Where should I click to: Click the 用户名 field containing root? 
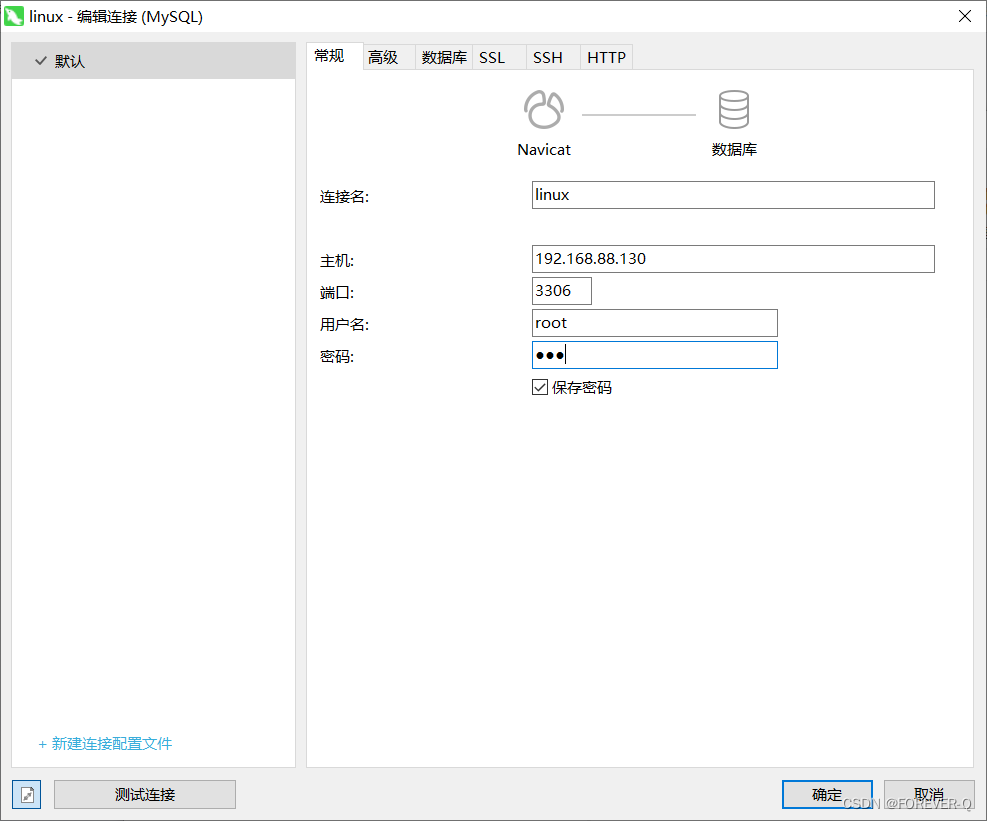pyautogui.click(x=655, y=323)
